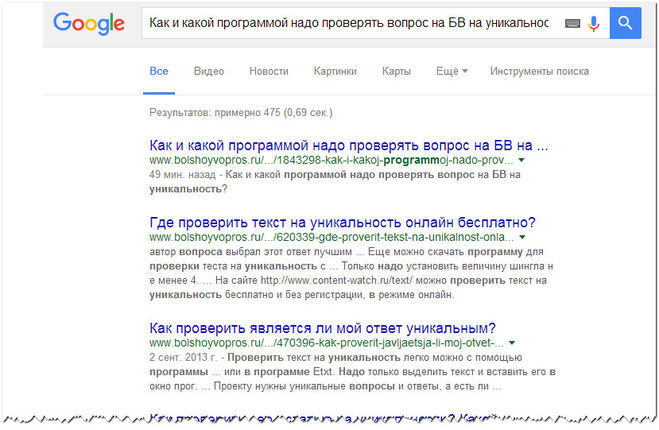
Task: Select the Все tab
Action: 158,71
